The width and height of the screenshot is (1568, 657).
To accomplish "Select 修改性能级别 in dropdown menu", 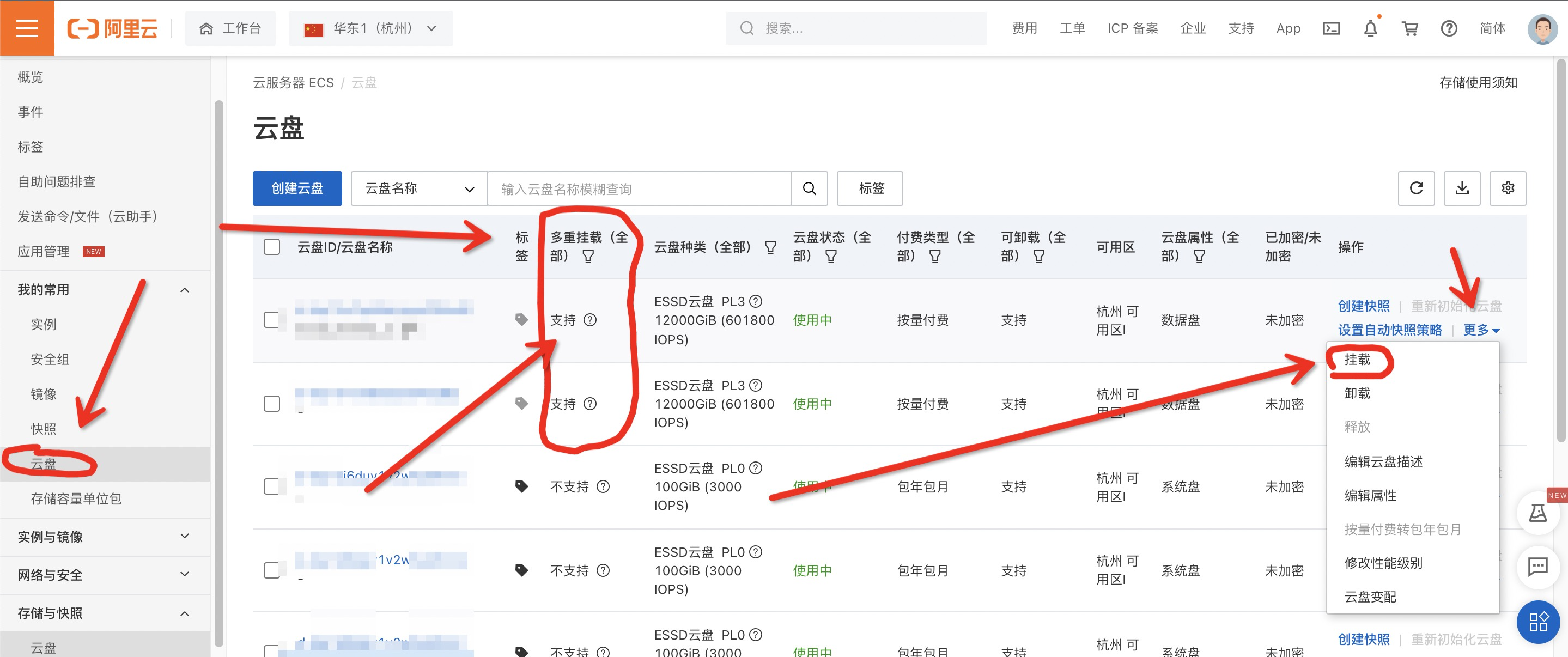I will tap(1383, 563).
